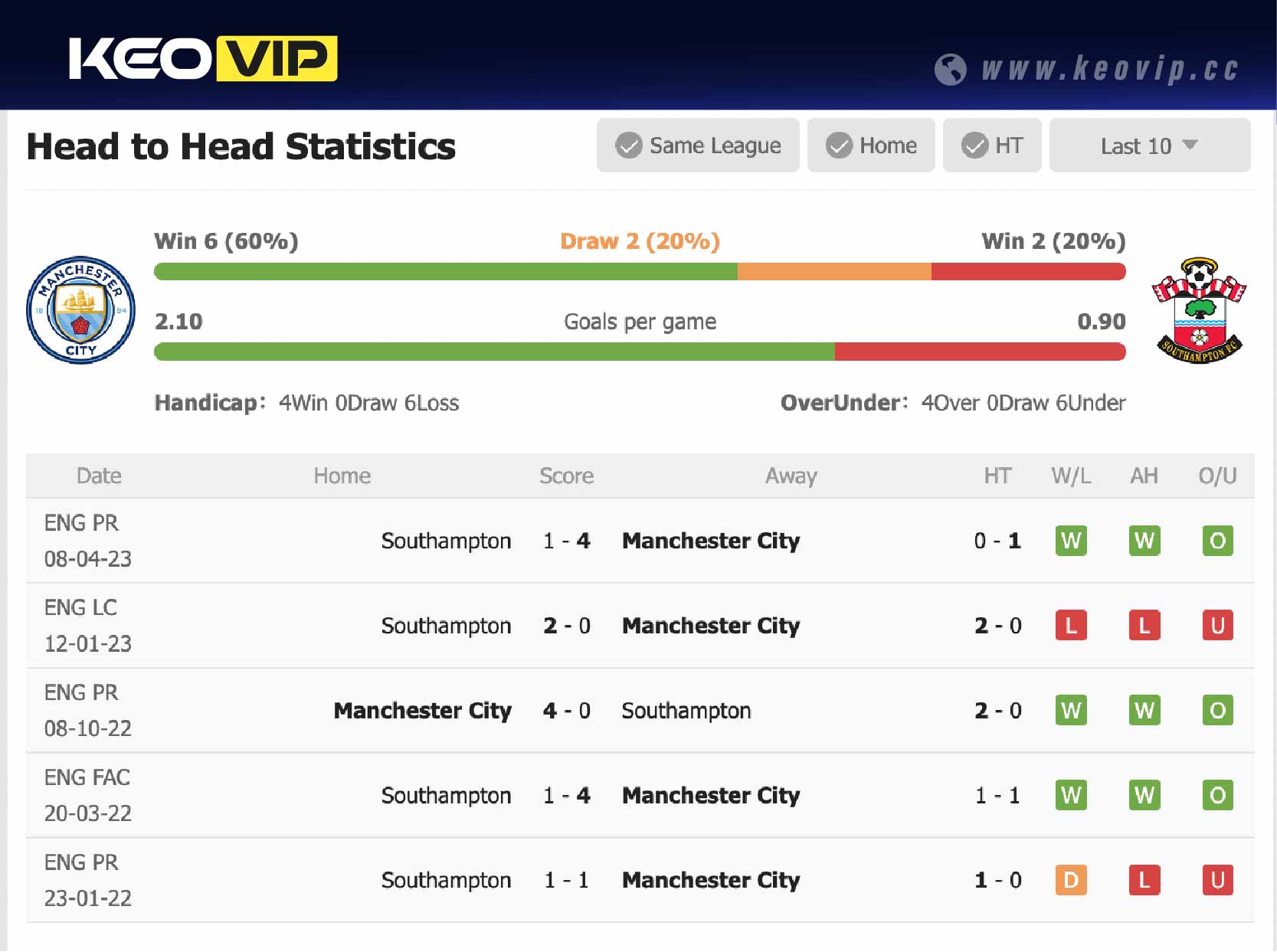The image size is (1277, 952).
Task: Select the Southampton club crest
Action: tap(1197, 309)
